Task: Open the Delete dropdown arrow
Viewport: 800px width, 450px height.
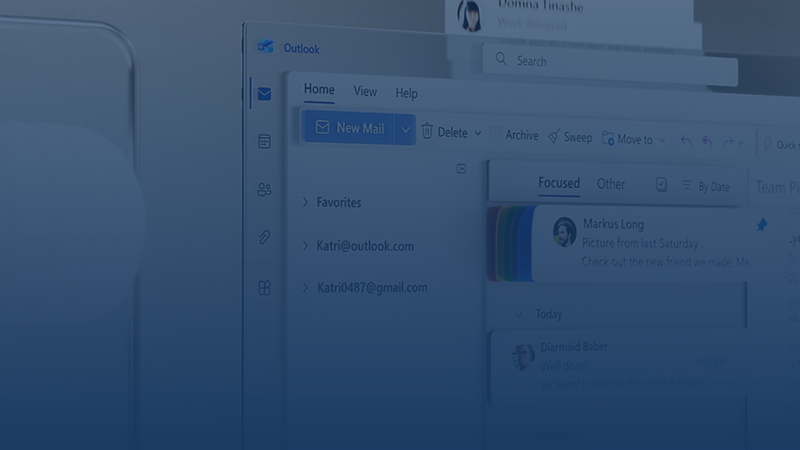Action: (478, 133)
